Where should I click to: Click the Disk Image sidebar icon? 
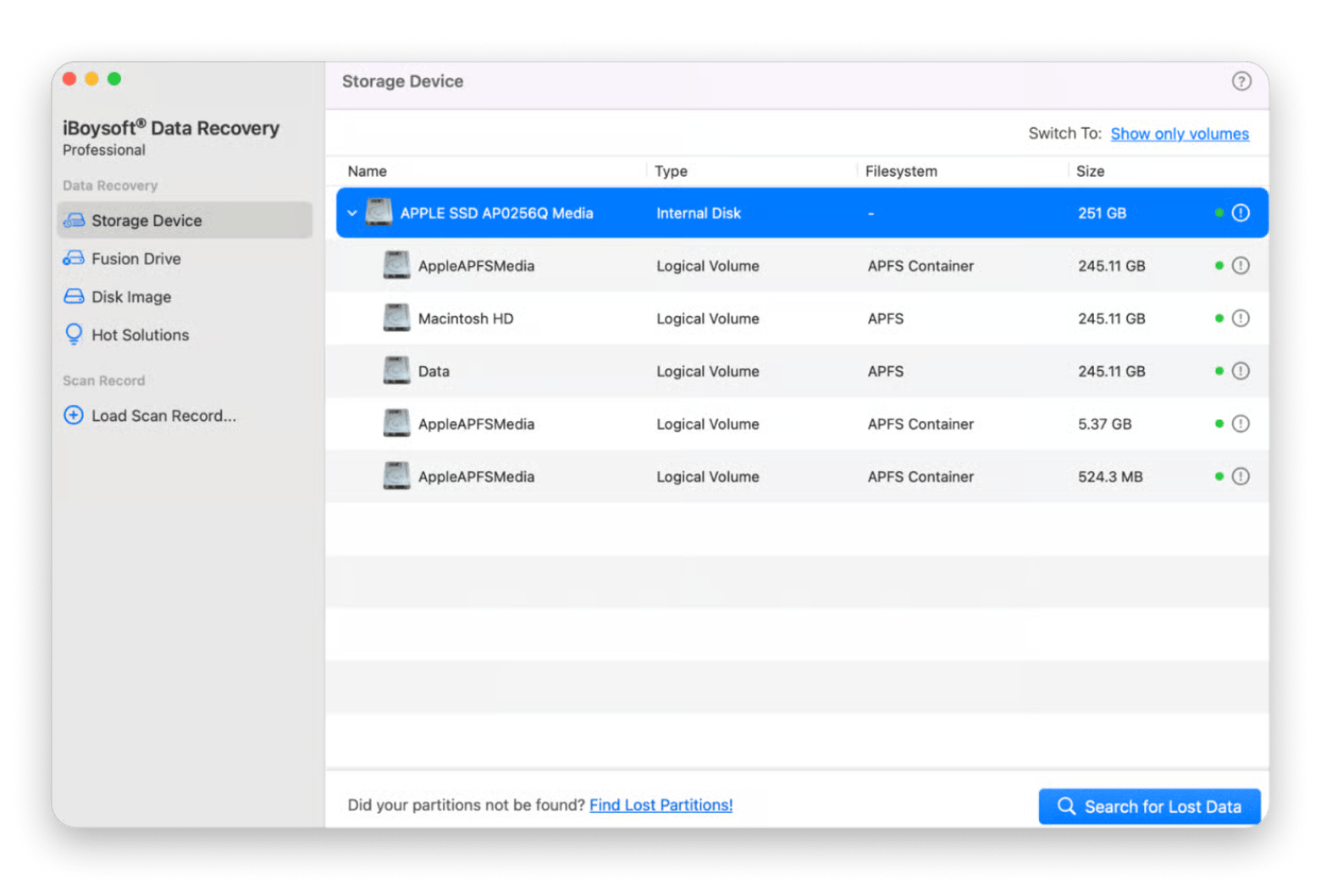pos(74,296)
